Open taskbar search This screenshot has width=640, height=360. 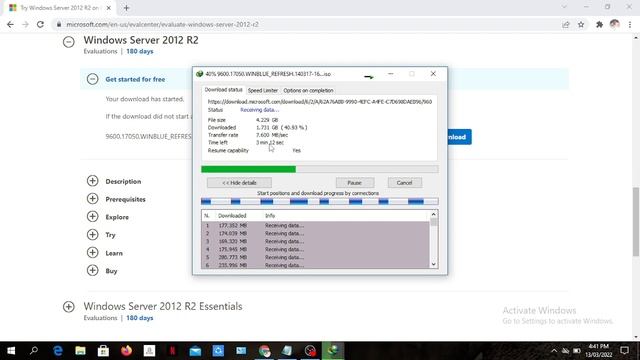pyautogui.click(x=34, y=351)
